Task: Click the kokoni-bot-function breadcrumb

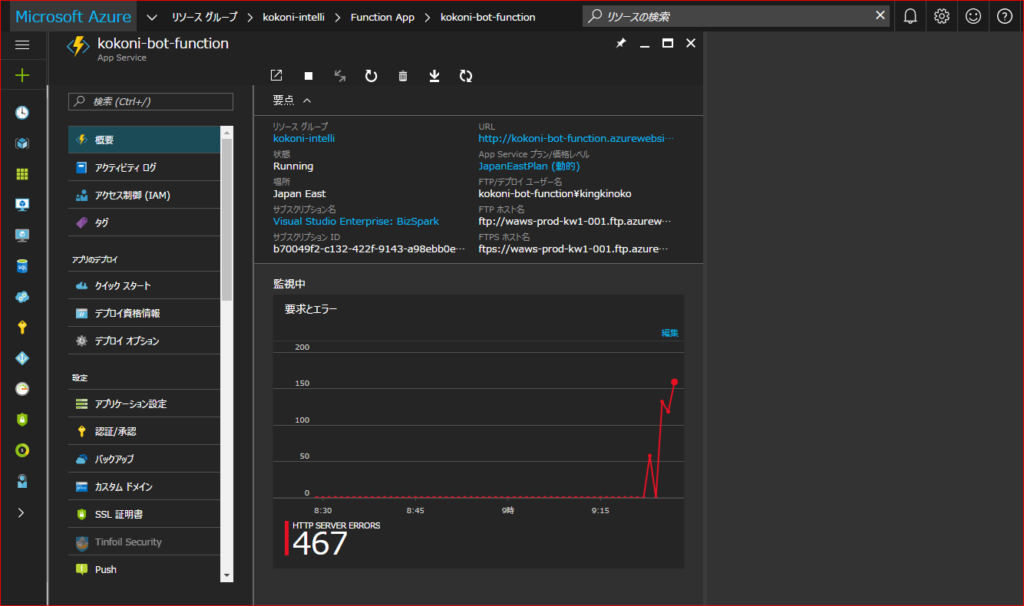Action: point(488,17)
